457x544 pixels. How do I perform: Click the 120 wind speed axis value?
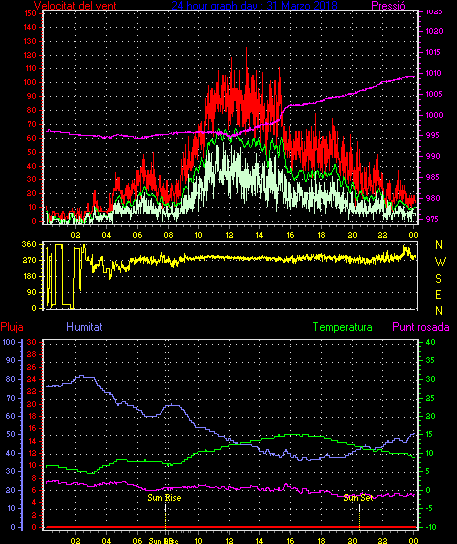31,55
